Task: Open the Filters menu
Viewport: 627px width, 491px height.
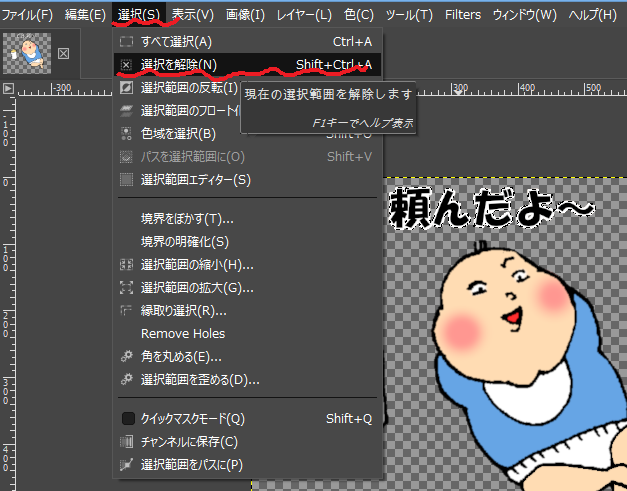Action: point(463,15)
